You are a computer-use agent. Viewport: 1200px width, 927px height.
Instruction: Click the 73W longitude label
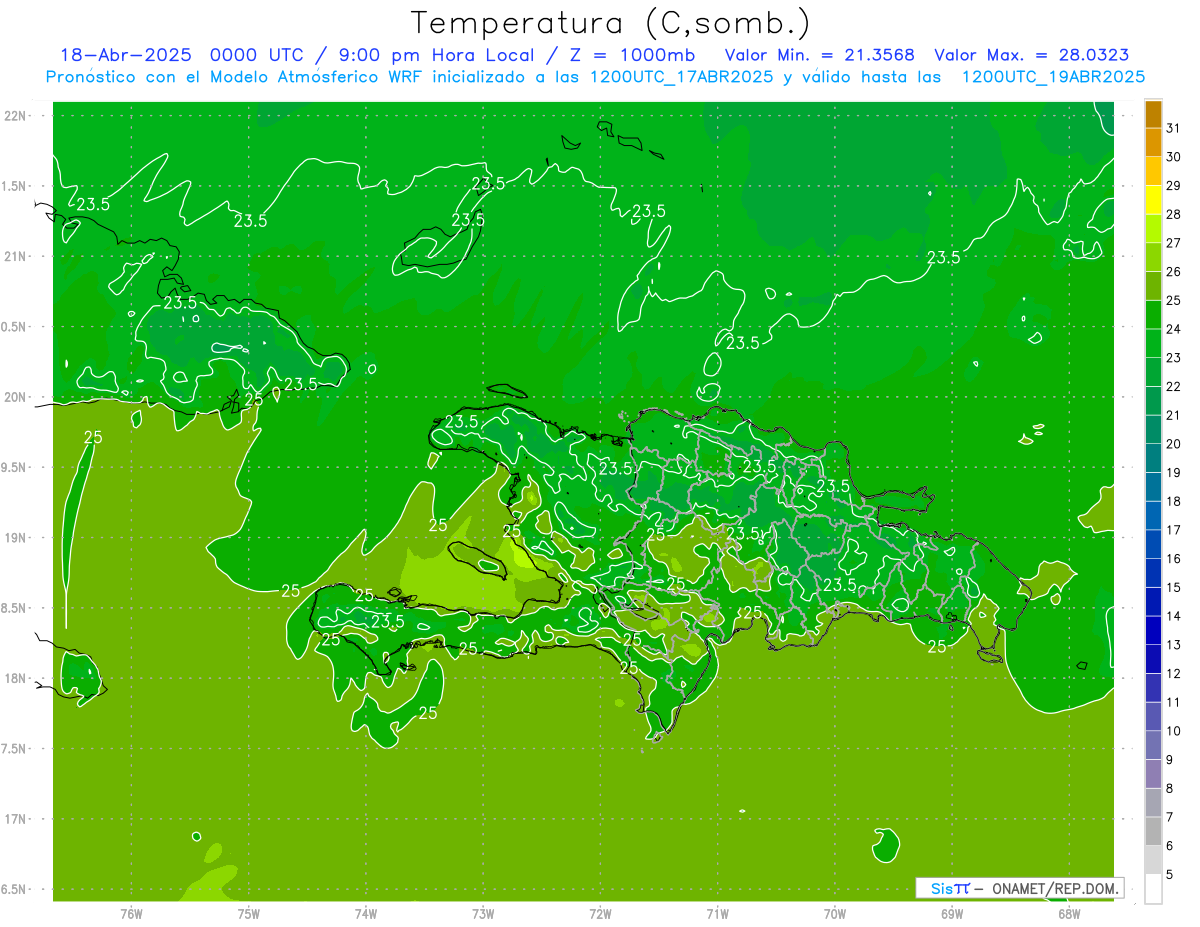[x=483, y=913]
